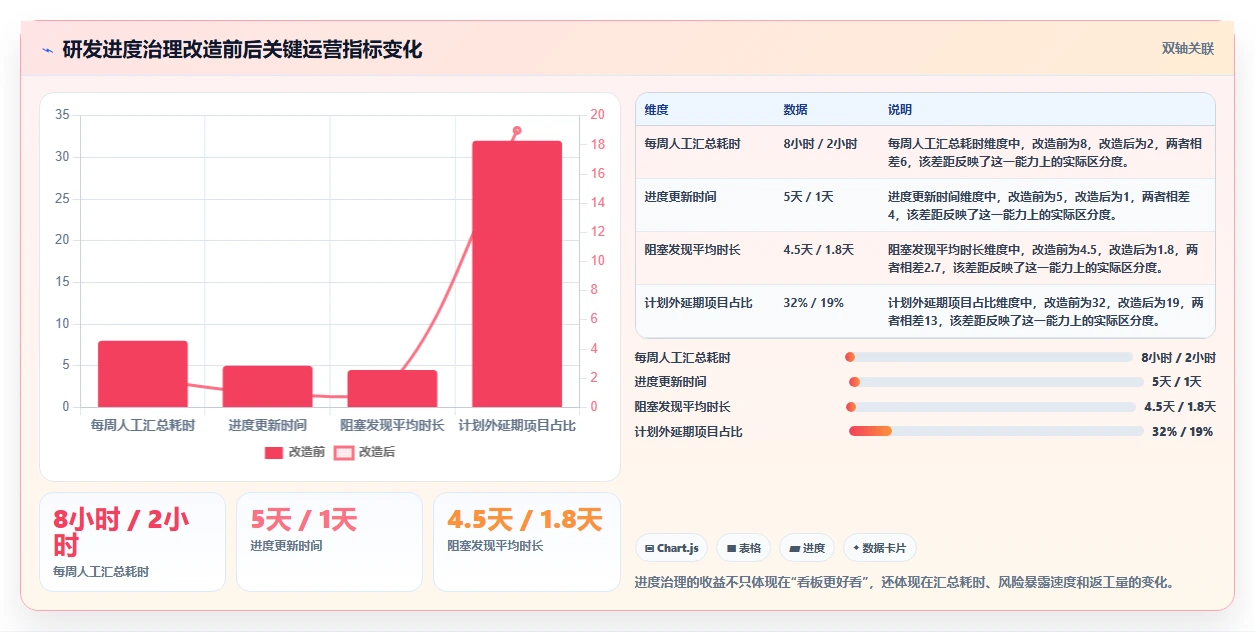
Task: Click the 双轴关联 label in header
Action: (1188, 48)
